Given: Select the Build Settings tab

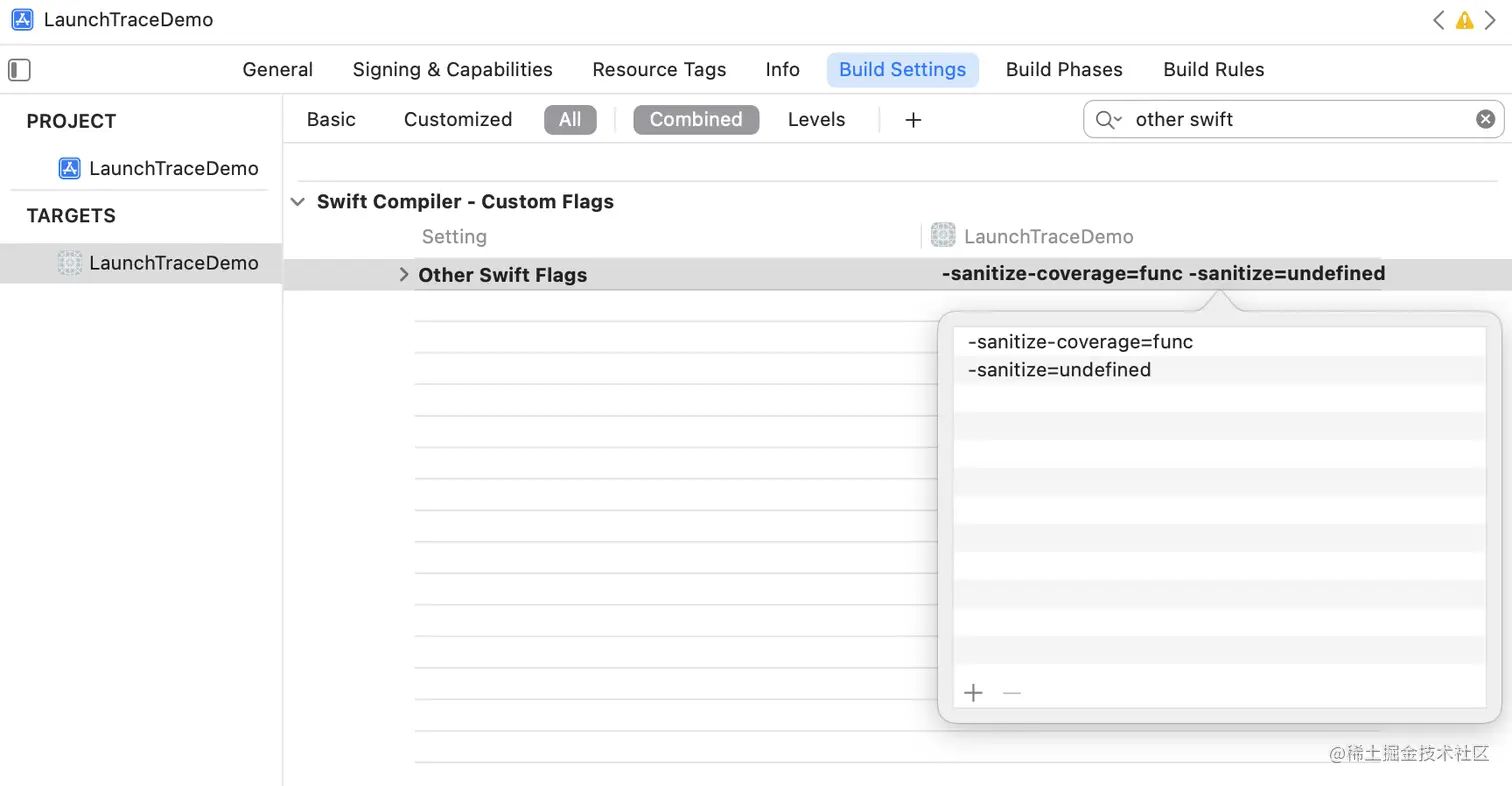Looking at the screenshot, I should pos(903,70).
